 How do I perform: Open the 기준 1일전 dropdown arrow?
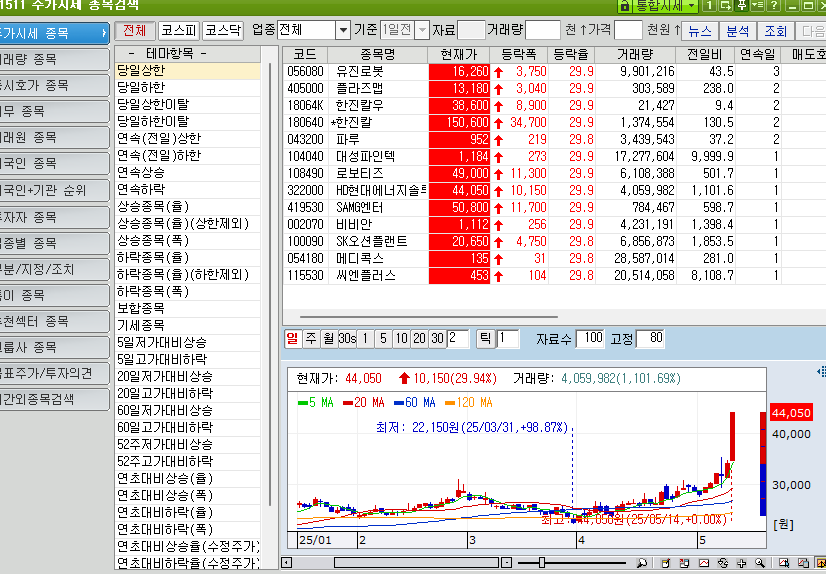(422, 30)
